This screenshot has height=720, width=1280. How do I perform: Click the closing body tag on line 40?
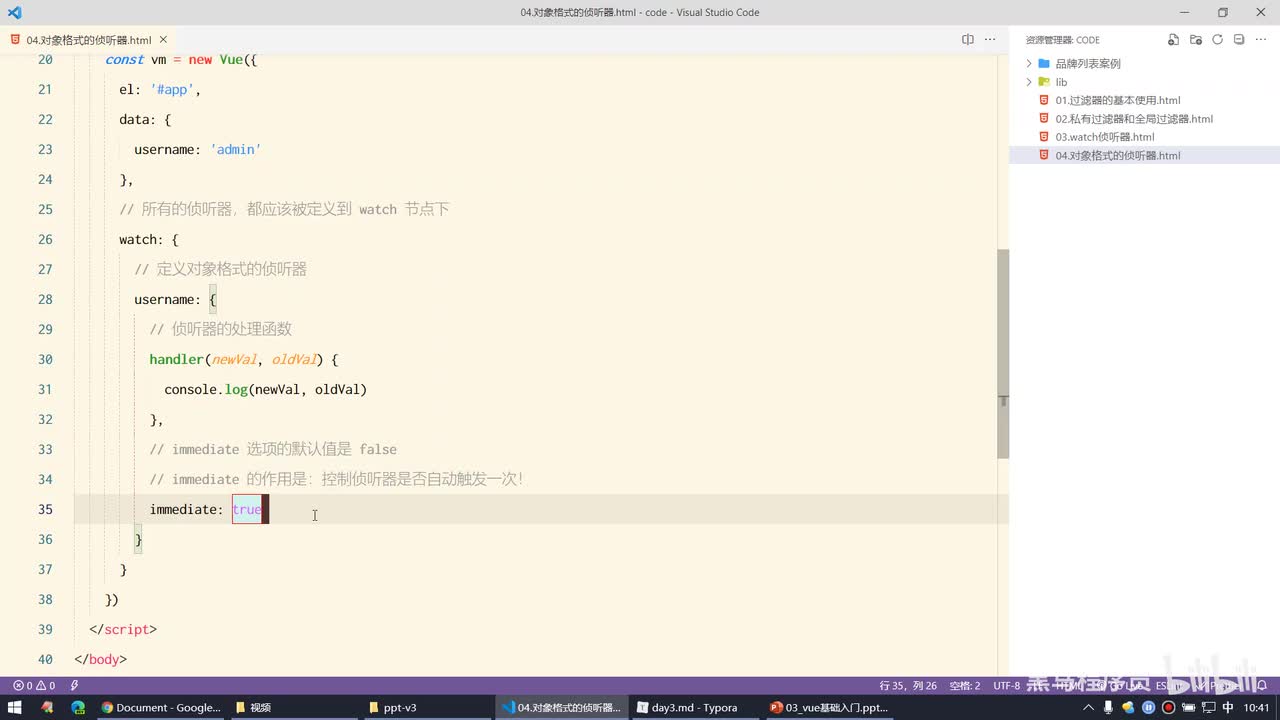pyautogui.click(x=101, y=659)
